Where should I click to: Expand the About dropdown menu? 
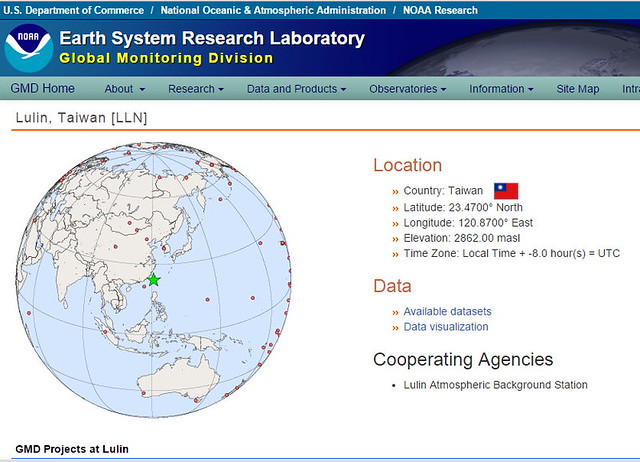(124, 89)
